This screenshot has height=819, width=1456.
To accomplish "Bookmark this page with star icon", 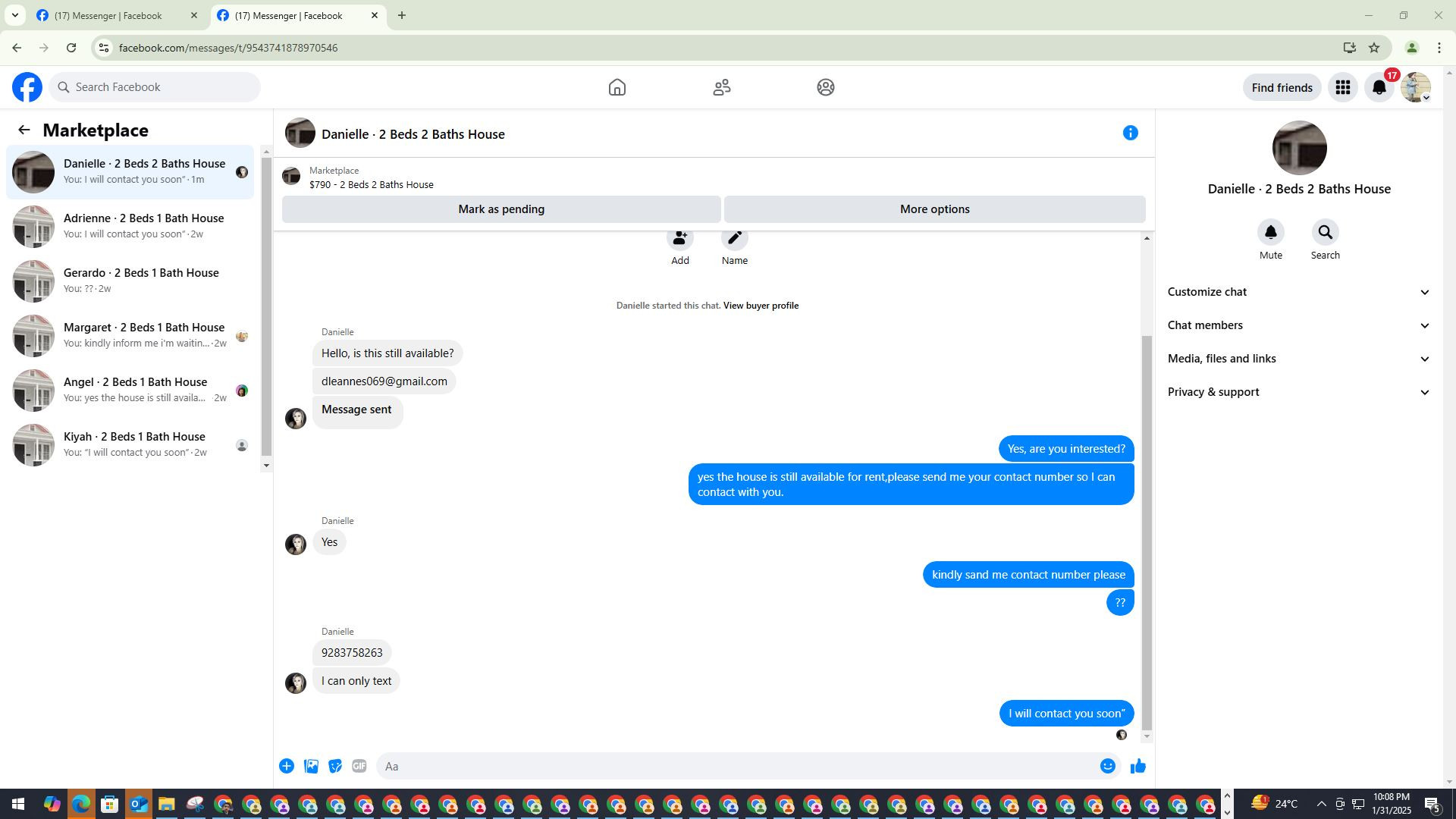I will 1374,48.
